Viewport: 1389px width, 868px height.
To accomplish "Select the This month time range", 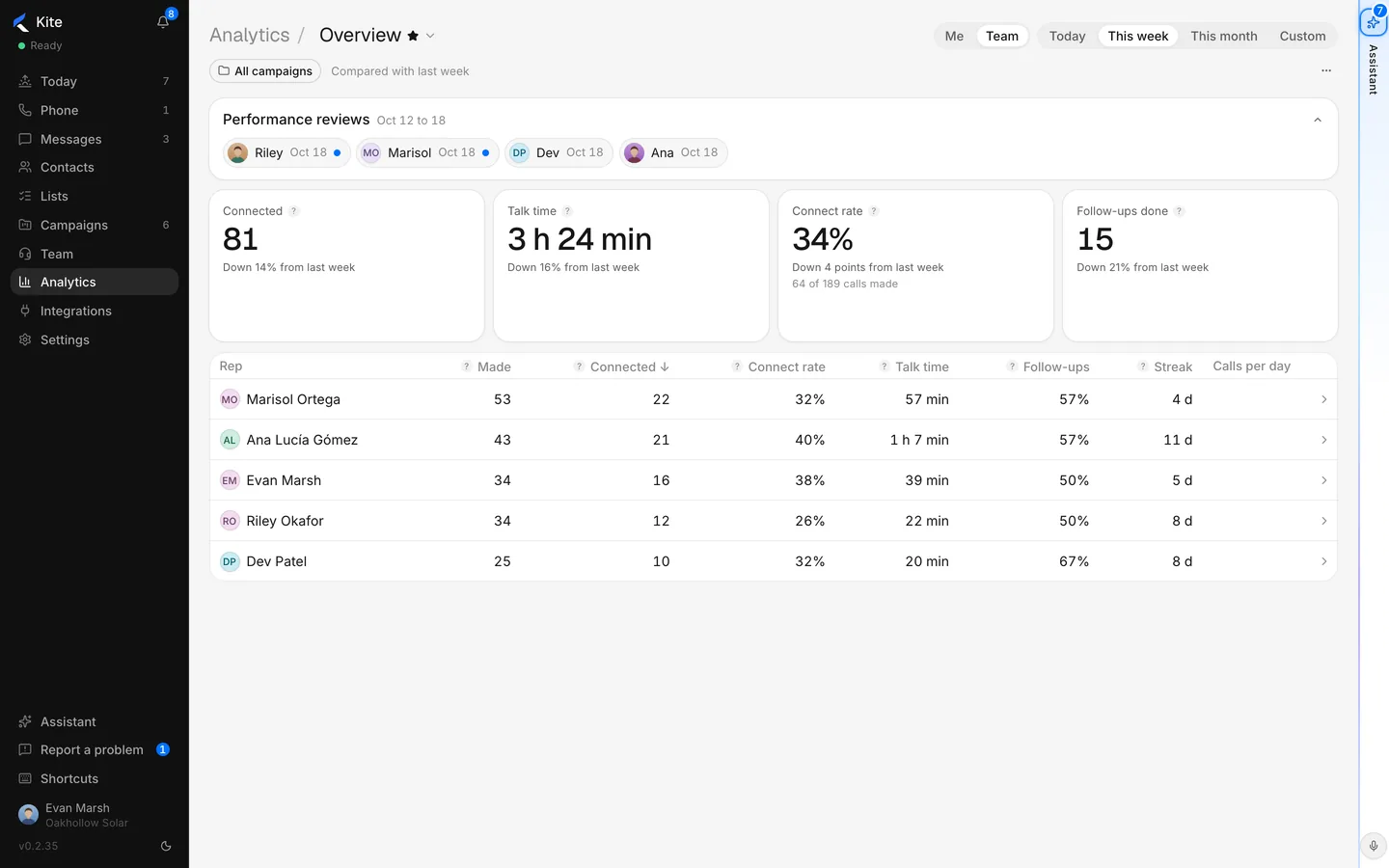I will coord(1224,36).
